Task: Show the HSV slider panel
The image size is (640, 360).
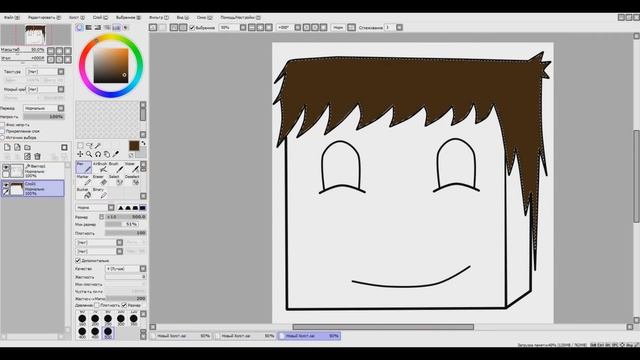Action: (x=98, y=28)
